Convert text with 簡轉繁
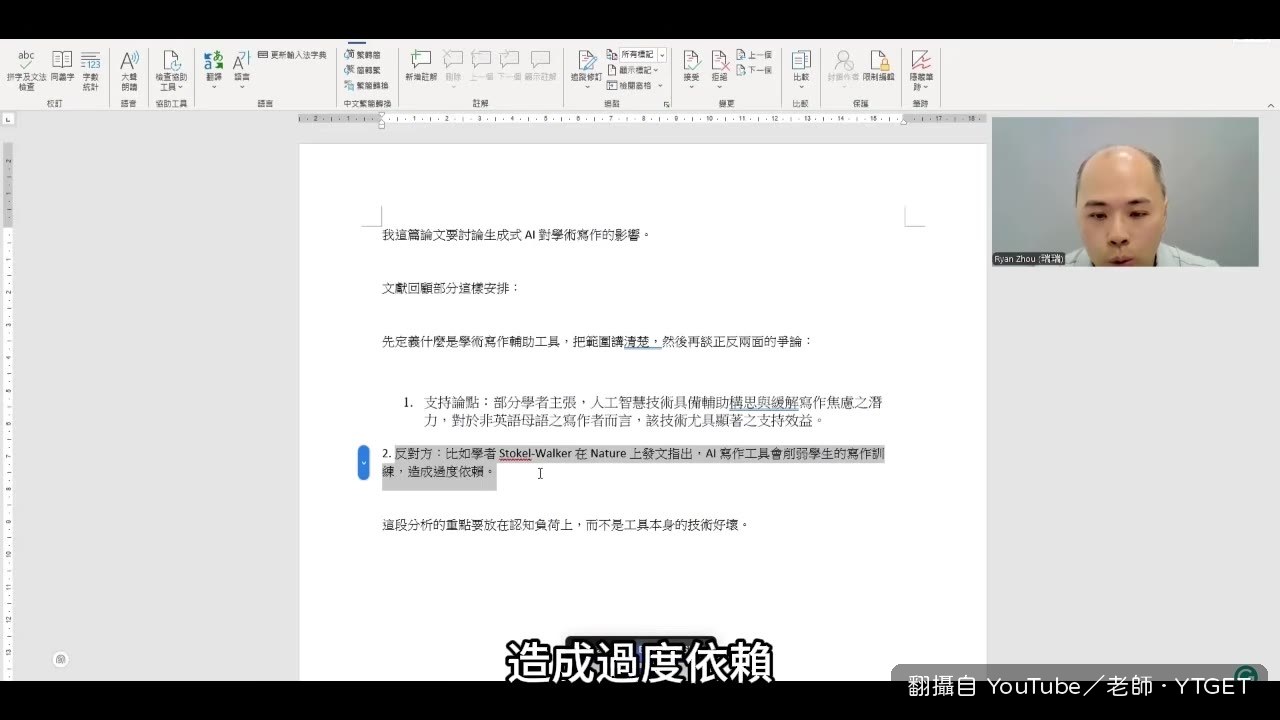Viewport: 1280px width, 720px height. [x=362, y=70]
